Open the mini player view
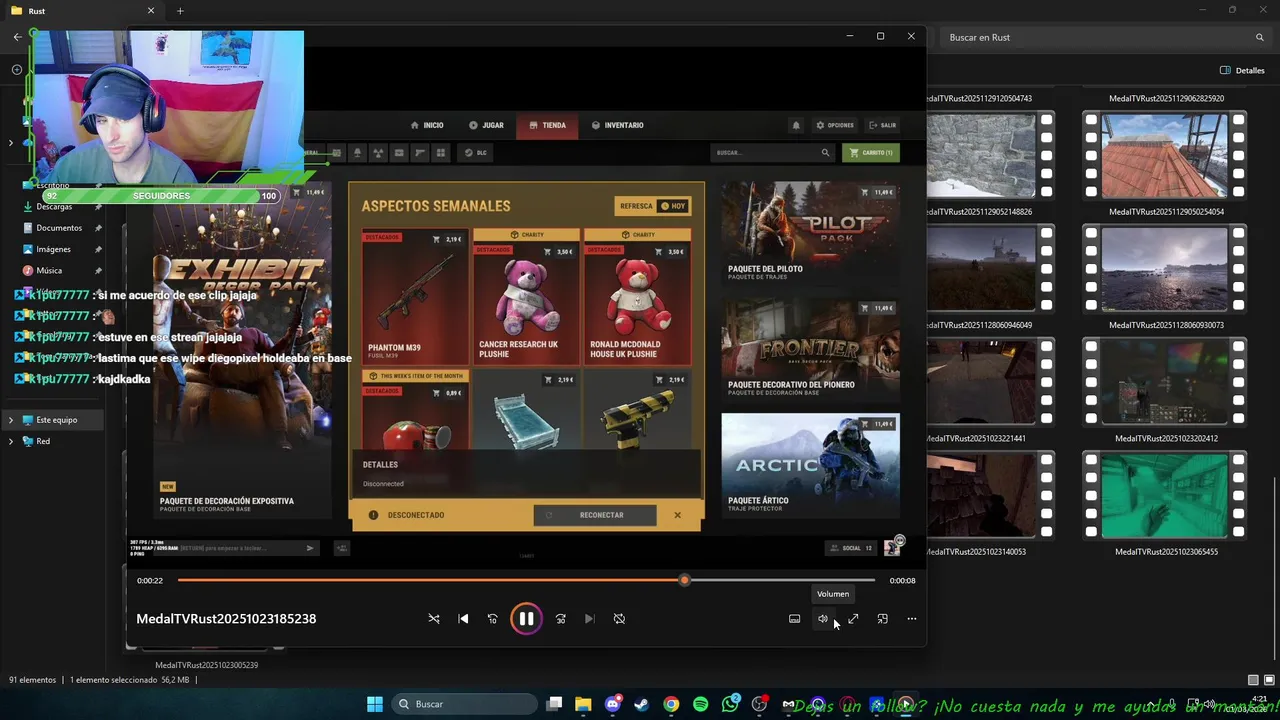 coord(882,619)
